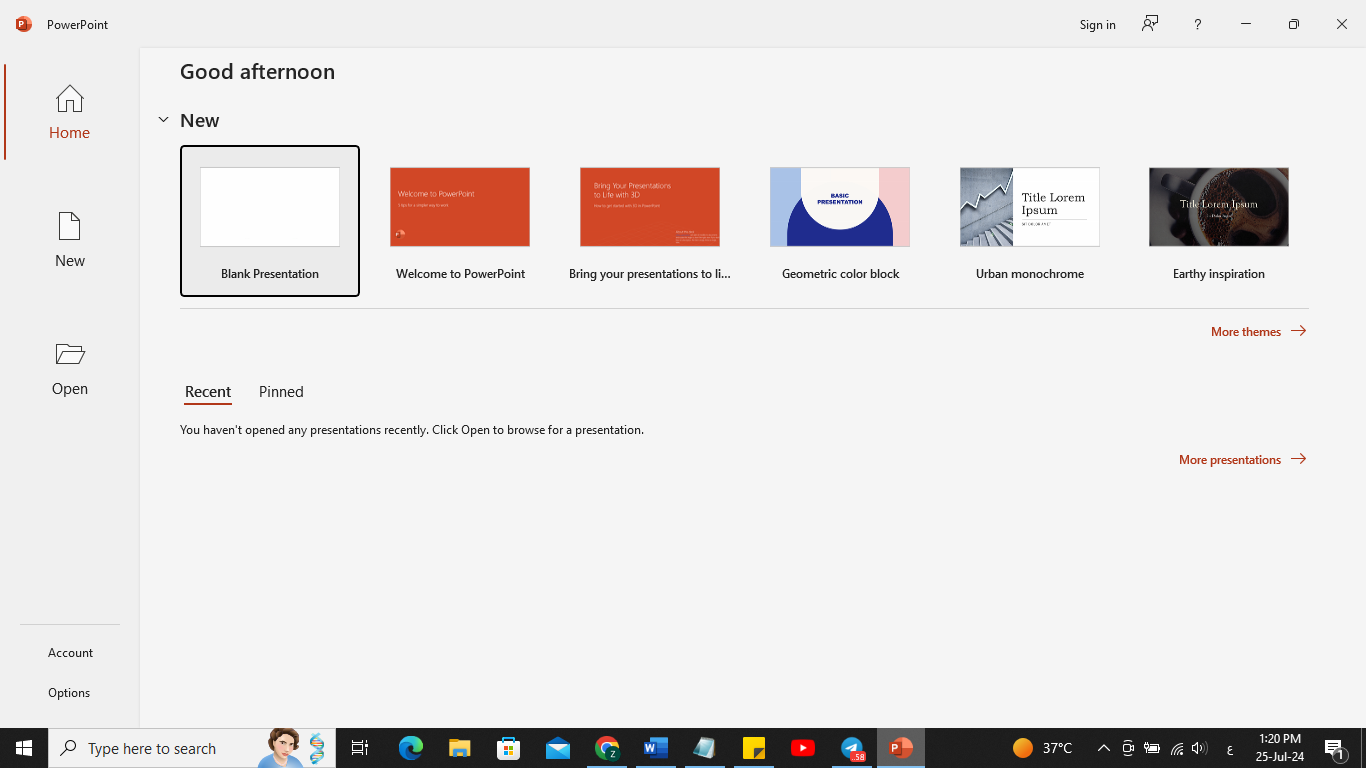Choose the Bring your presentations to life template
This screenshot has width=1366, height=768.
pos(650,221)
